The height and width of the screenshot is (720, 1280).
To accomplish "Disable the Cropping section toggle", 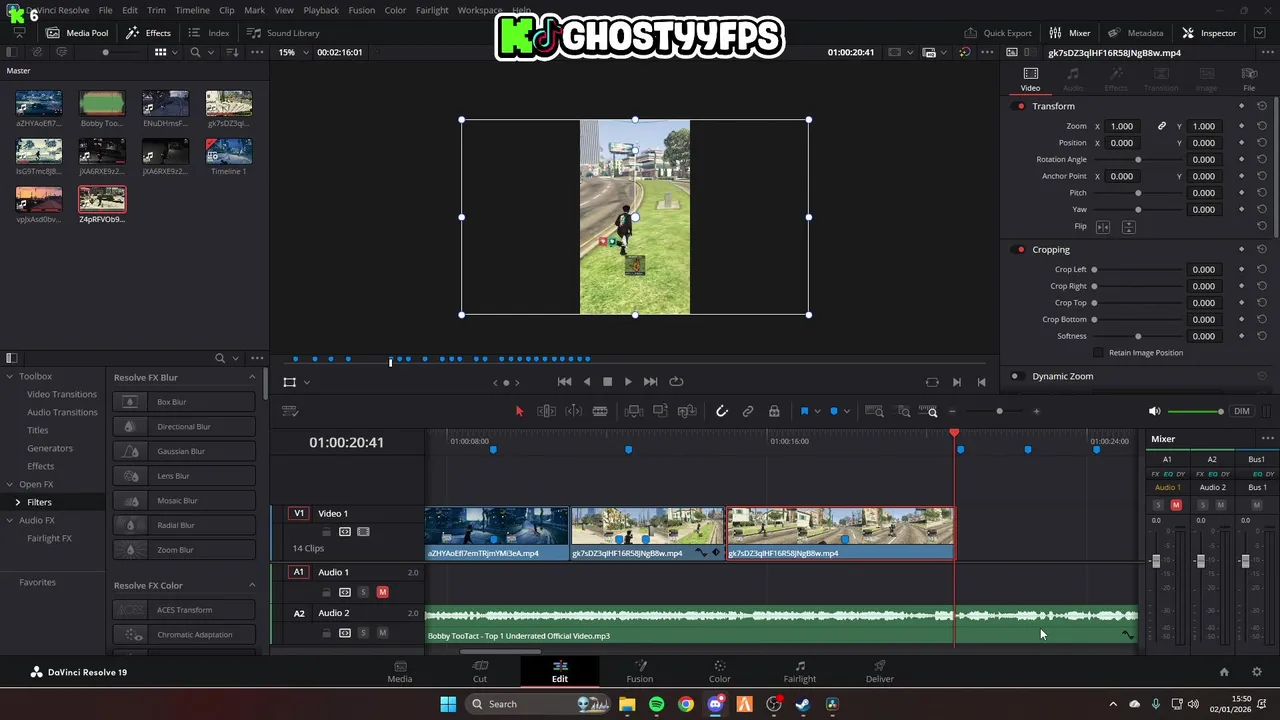I will [1020, 250].
